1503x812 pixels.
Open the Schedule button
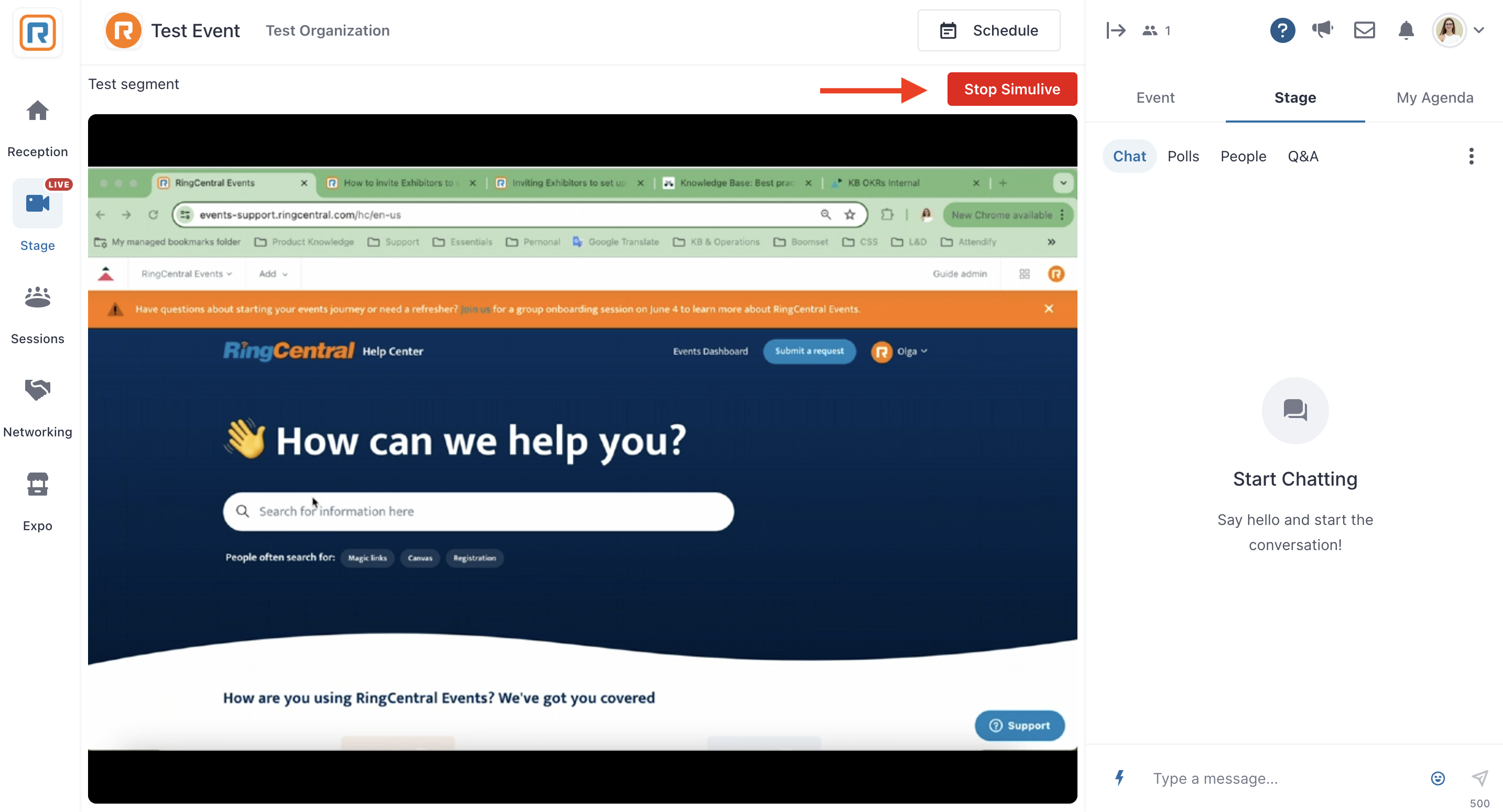[x=988, y=30]
